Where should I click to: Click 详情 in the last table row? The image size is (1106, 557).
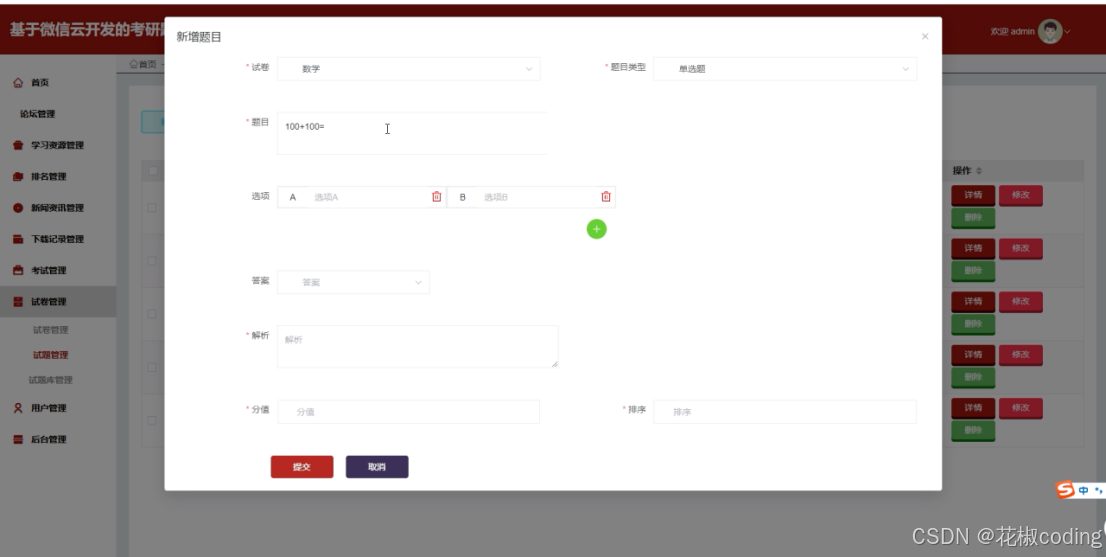click(x=973, y=408)
